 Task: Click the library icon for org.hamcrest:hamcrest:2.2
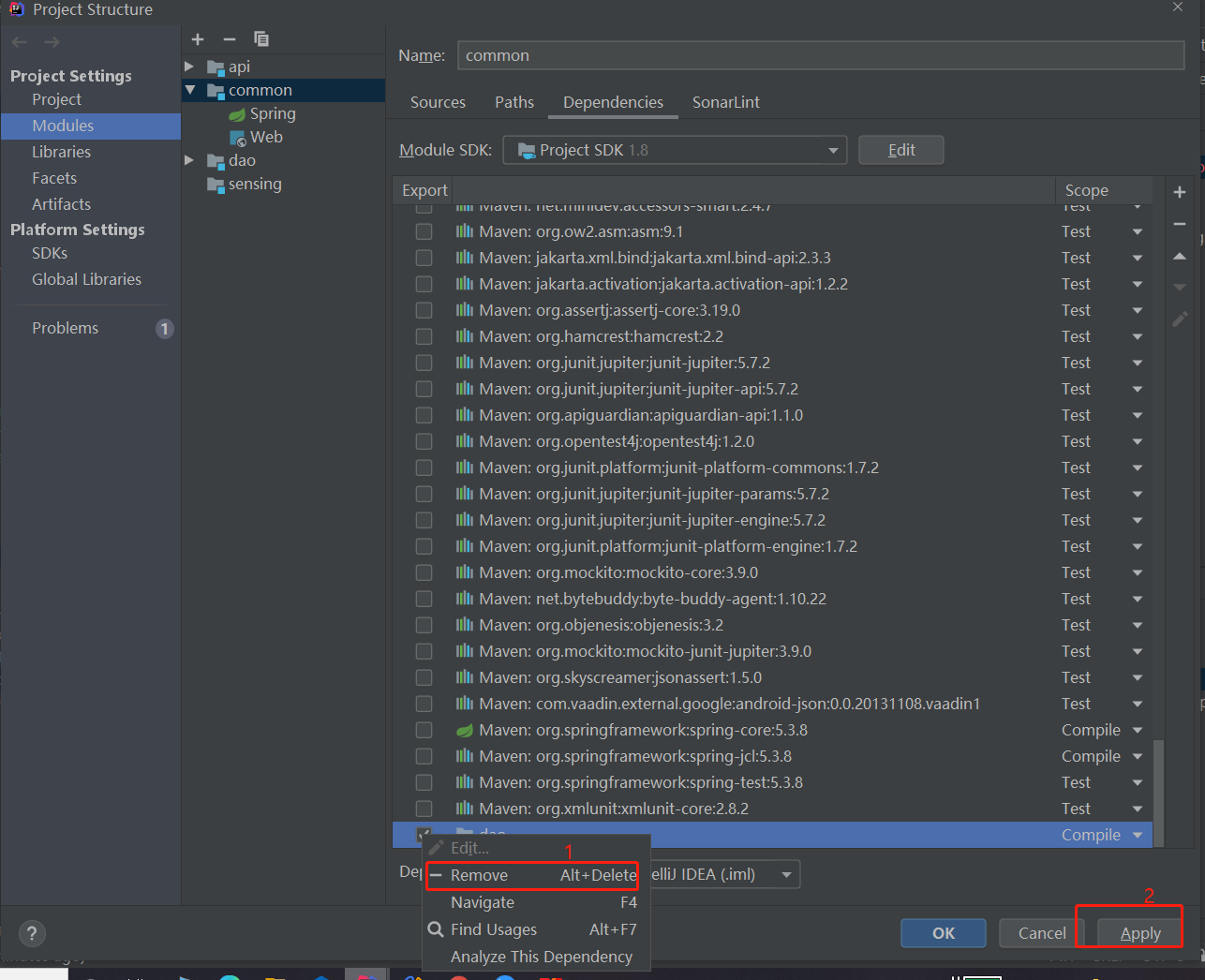coord(465,336)
